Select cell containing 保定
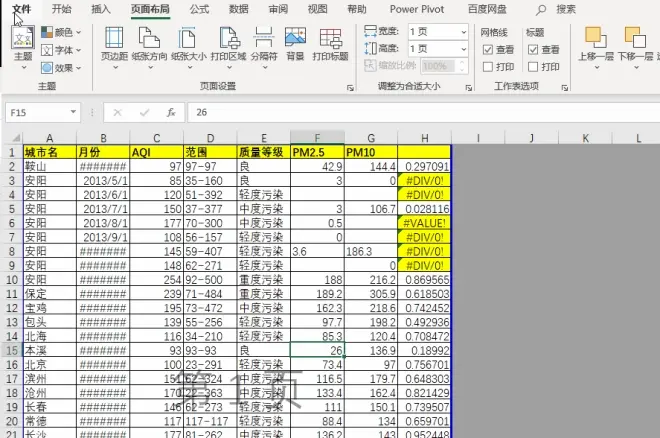Screen dimensions: 660x438 (50, 294)
